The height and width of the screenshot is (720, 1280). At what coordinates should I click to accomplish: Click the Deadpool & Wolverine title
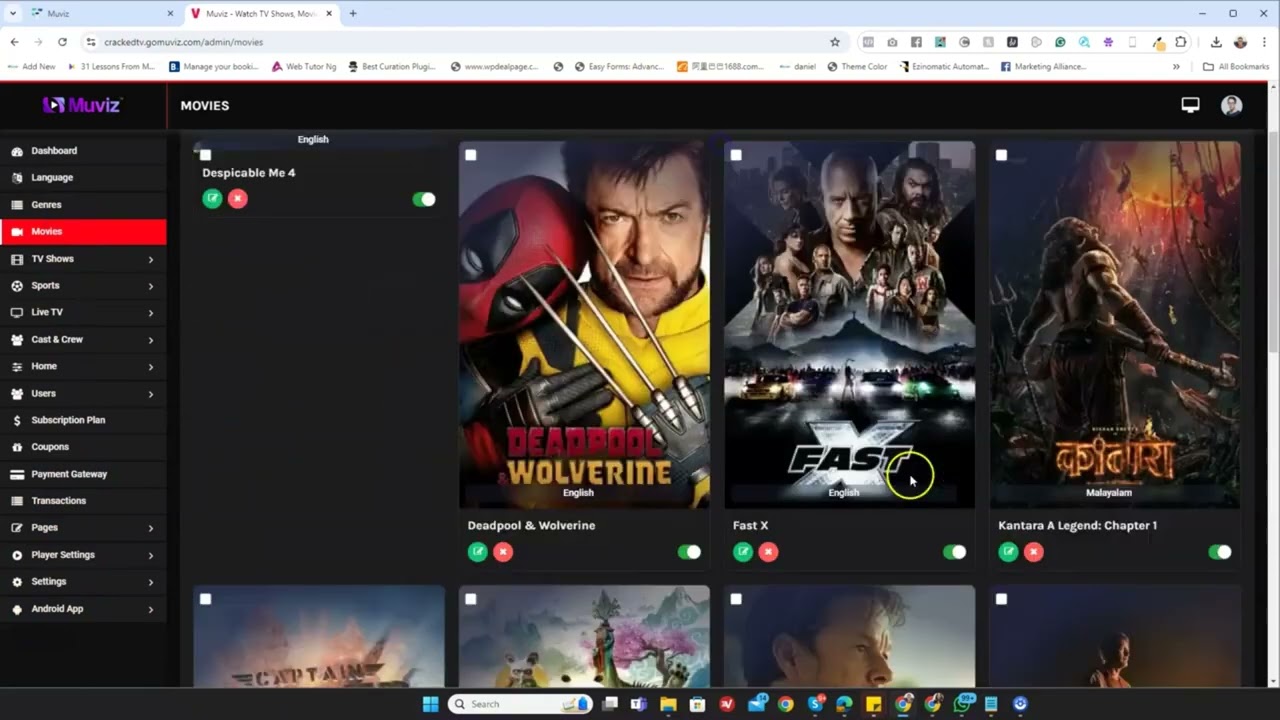[x=531, y=525]
